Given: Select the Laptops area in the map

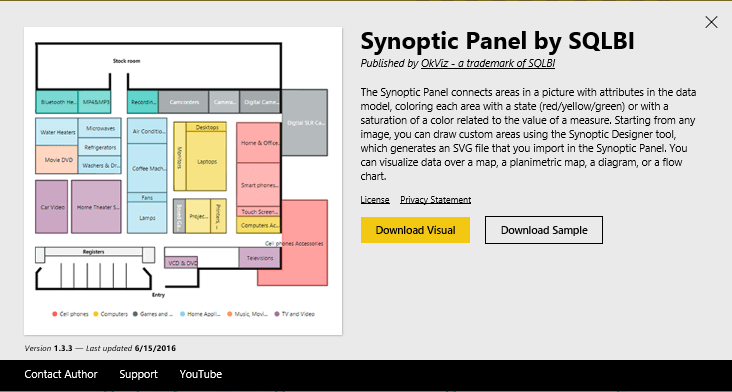Looking at the screenshot, I should (x=206, y=161).
